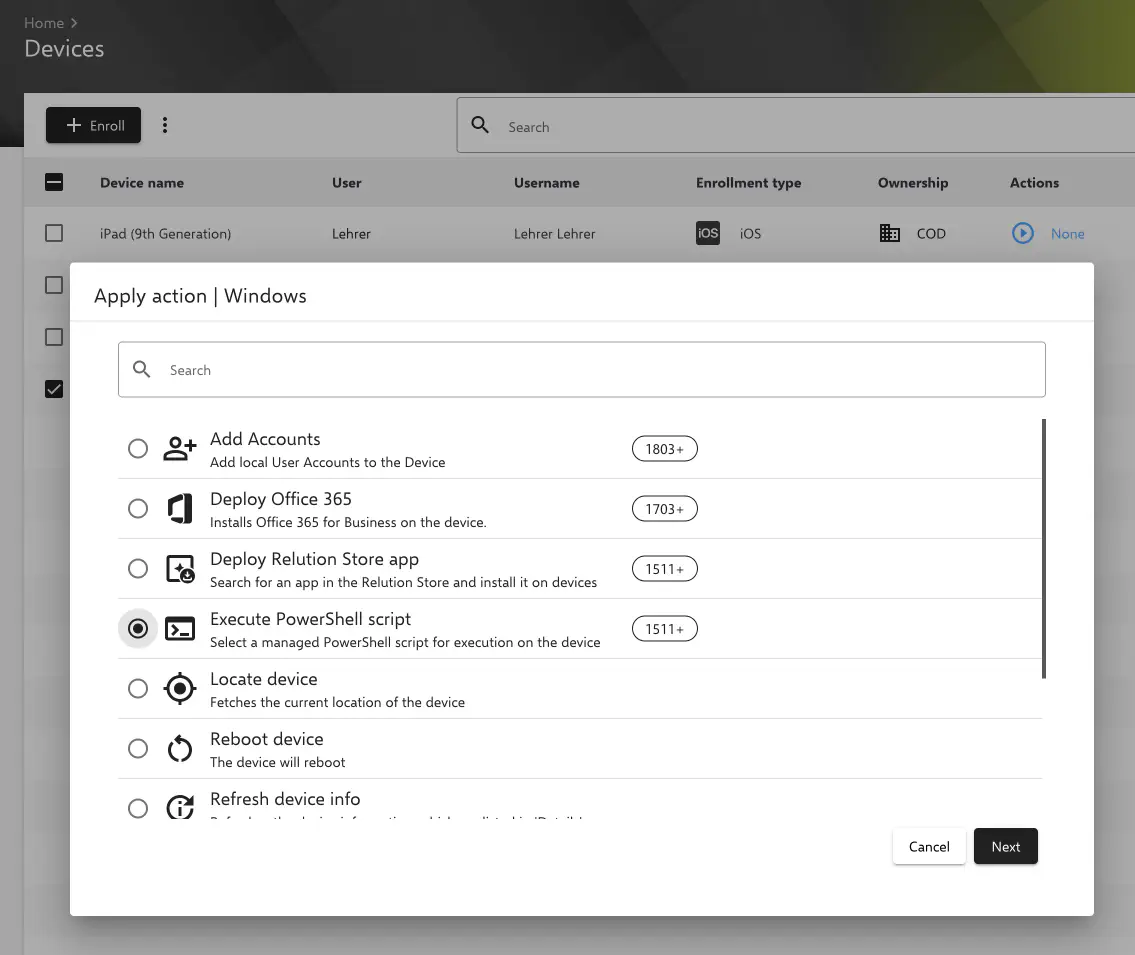Cancel the Apply action dialog
This screenshot has height=955, width=1135.
pyautogui.click(x=928, y=846)
